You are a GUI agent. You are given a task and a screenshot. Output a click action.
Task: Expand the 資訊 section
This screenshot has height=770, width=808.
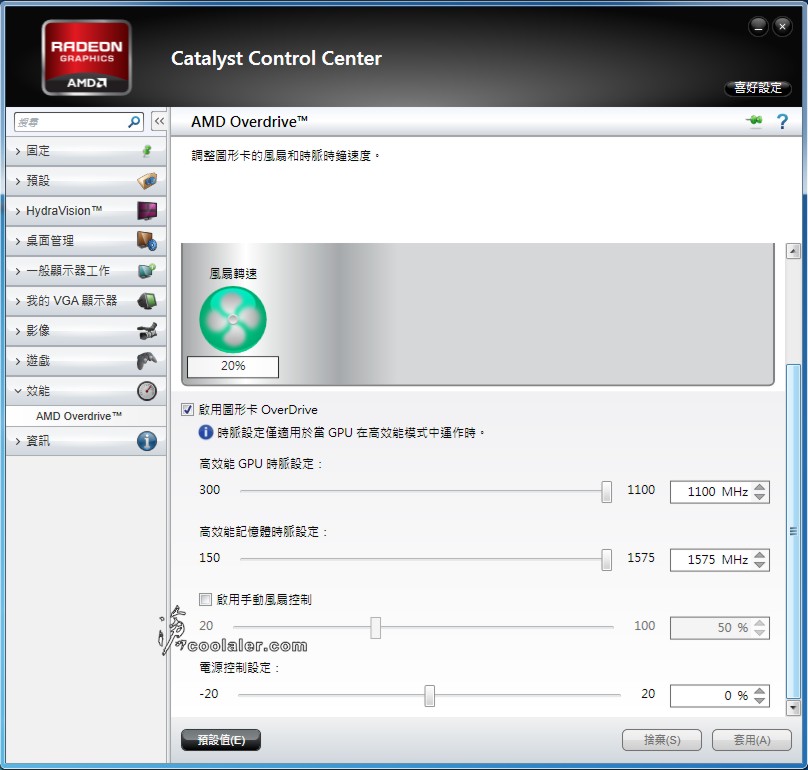point(86,441)
